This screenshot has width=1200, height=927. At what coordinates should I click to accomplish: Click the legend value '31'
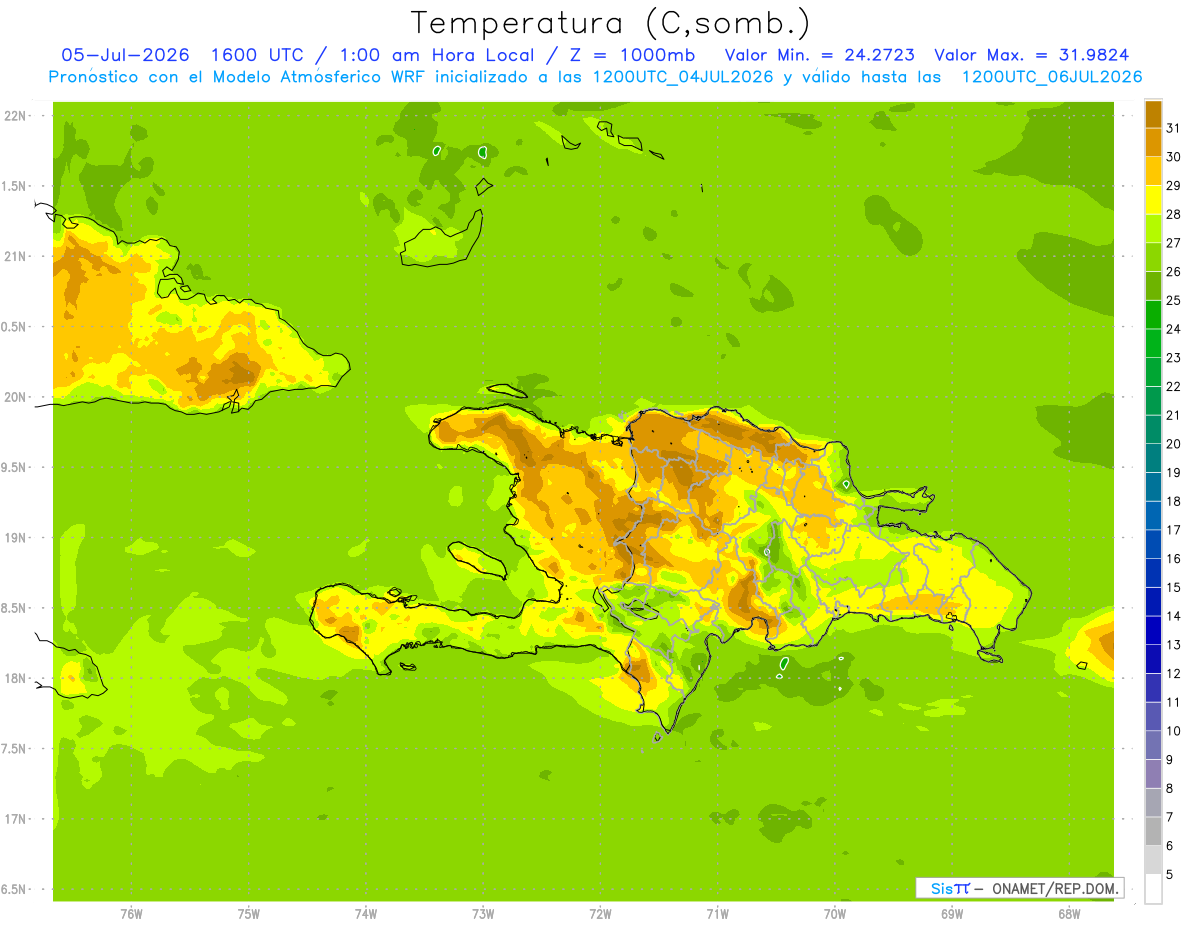pyautogui.click(x=1174, y=128)
